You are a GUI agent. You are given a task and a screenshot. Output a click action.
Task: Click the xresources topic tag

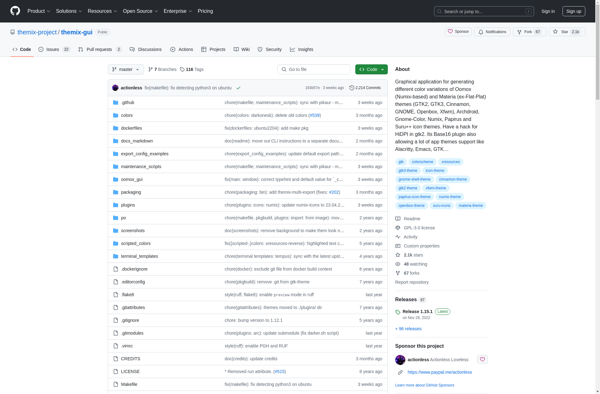pos(450,162)
